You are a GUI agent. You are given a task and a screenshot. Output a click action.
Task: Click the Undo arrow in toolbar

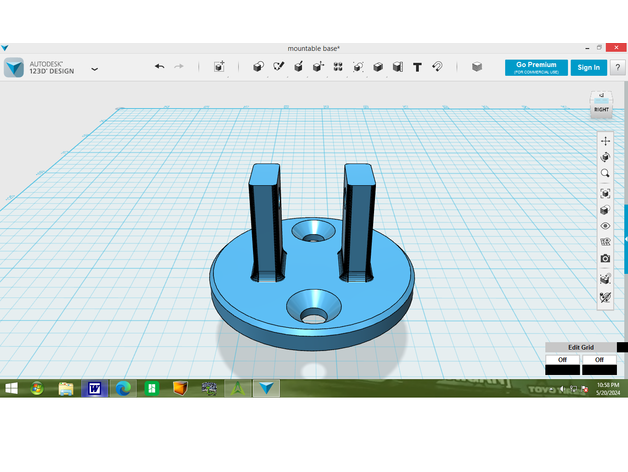coord(159,67)
